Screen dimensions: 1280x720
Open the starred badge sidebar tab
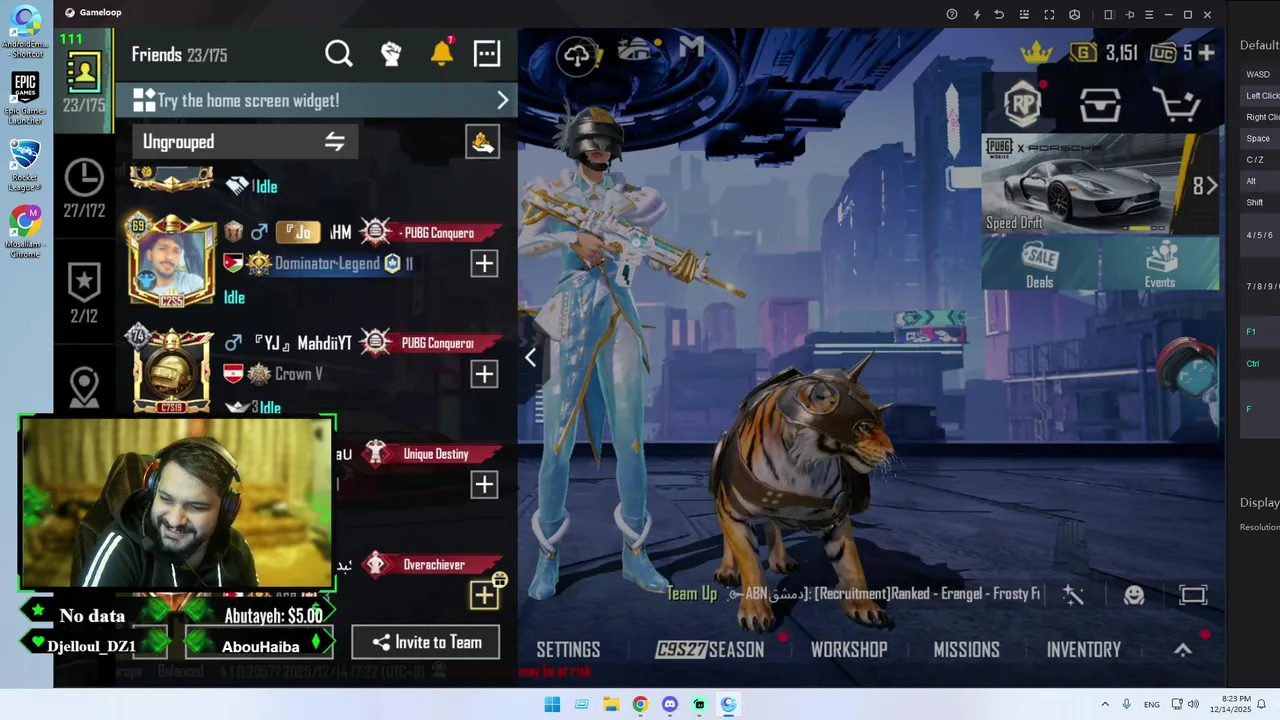coord(84,293)
